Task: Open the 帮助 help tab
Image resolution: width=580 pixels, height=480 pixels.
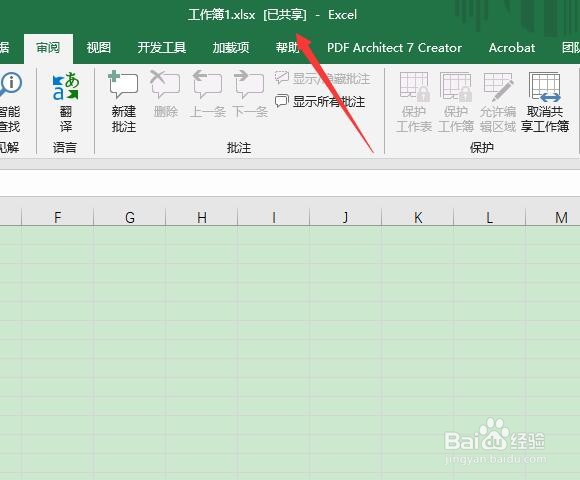Action: [288, 48]
